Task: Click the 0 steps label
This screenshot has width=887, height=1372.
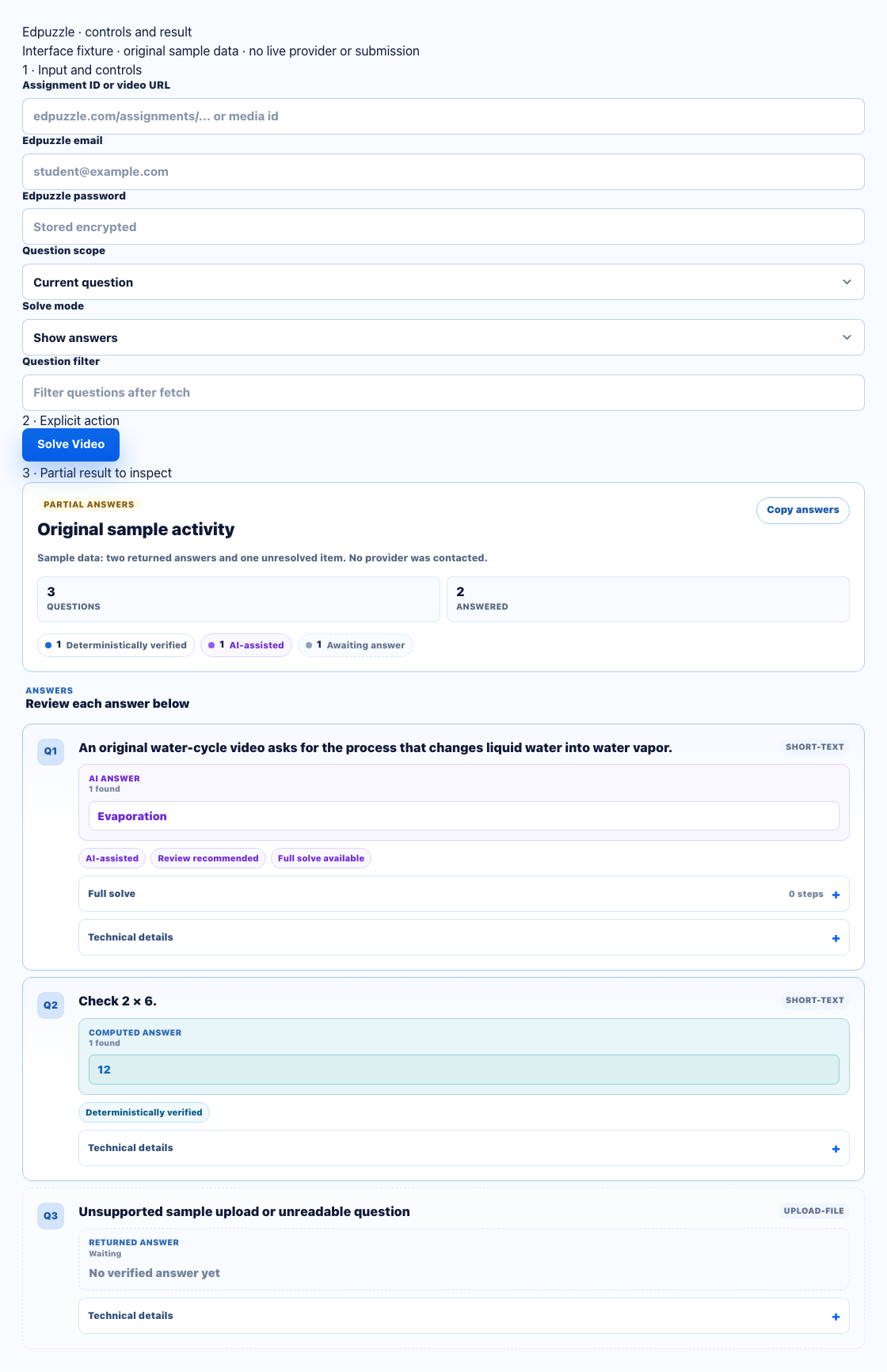Action: [805, 895]
